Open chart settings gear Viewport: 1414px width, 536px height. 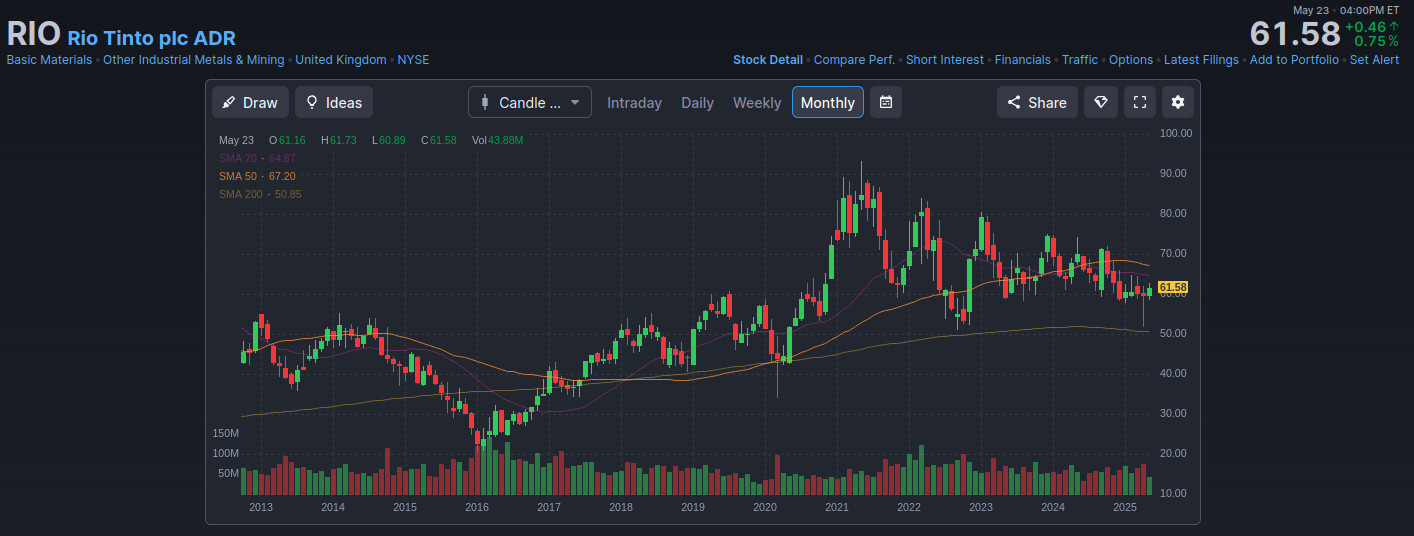coord(1177,102)
